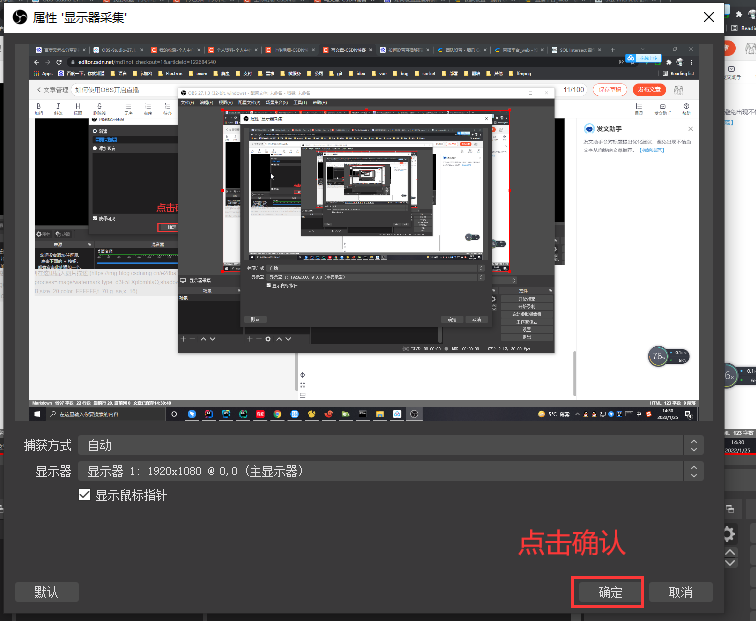This screenshot has height=621, width=756.
Task: Open the 显示器 dropdown listing 1920x1080 display
Action: [391, 471]
